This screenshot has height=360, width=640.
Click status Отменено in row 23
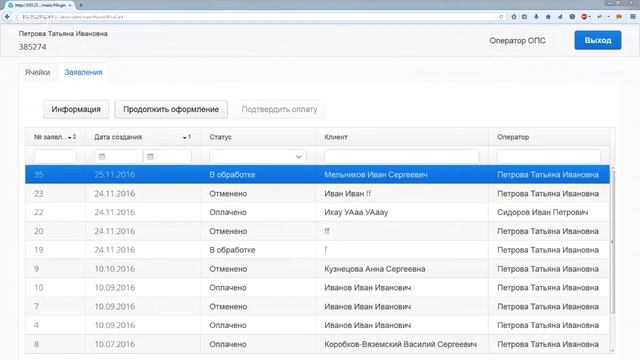tap(228, 193)
